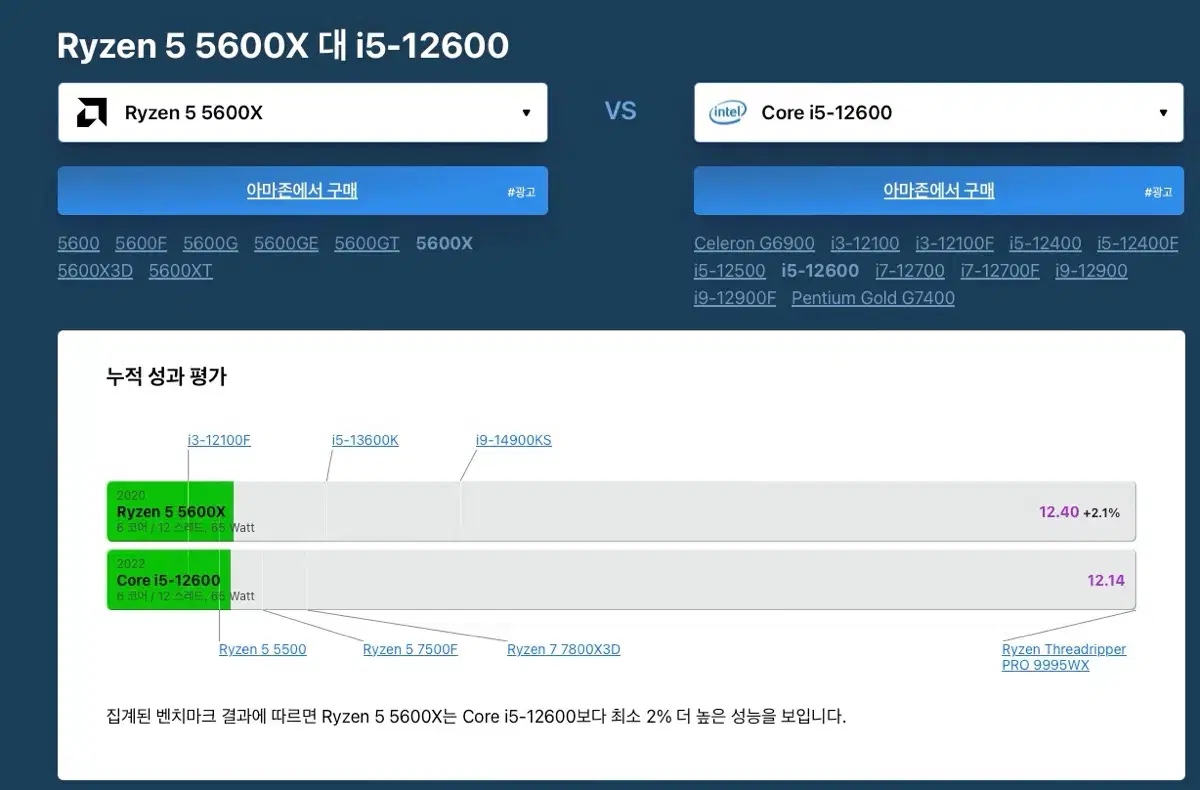Click the Ryzen 5 7500F chart label
The image size is (1200, 790).
(x=410, y=649)
